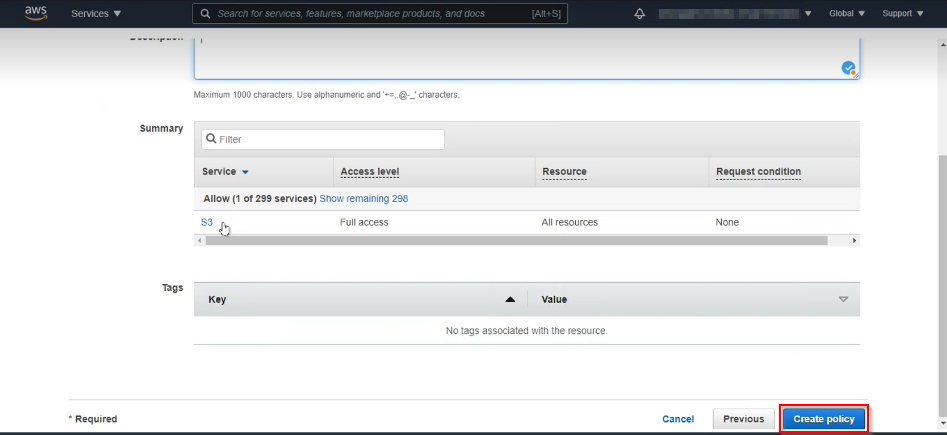Image resolution: width=947 pixels, height=435 pixels.
Task: Click the No tags associated message
Action: coord(527,330)
